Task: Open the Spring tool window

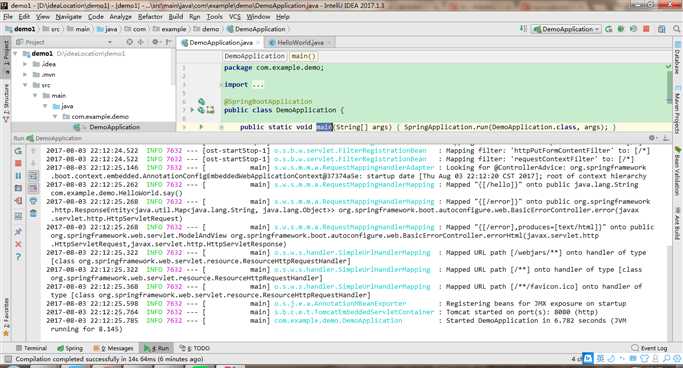Action: point(70,348)
